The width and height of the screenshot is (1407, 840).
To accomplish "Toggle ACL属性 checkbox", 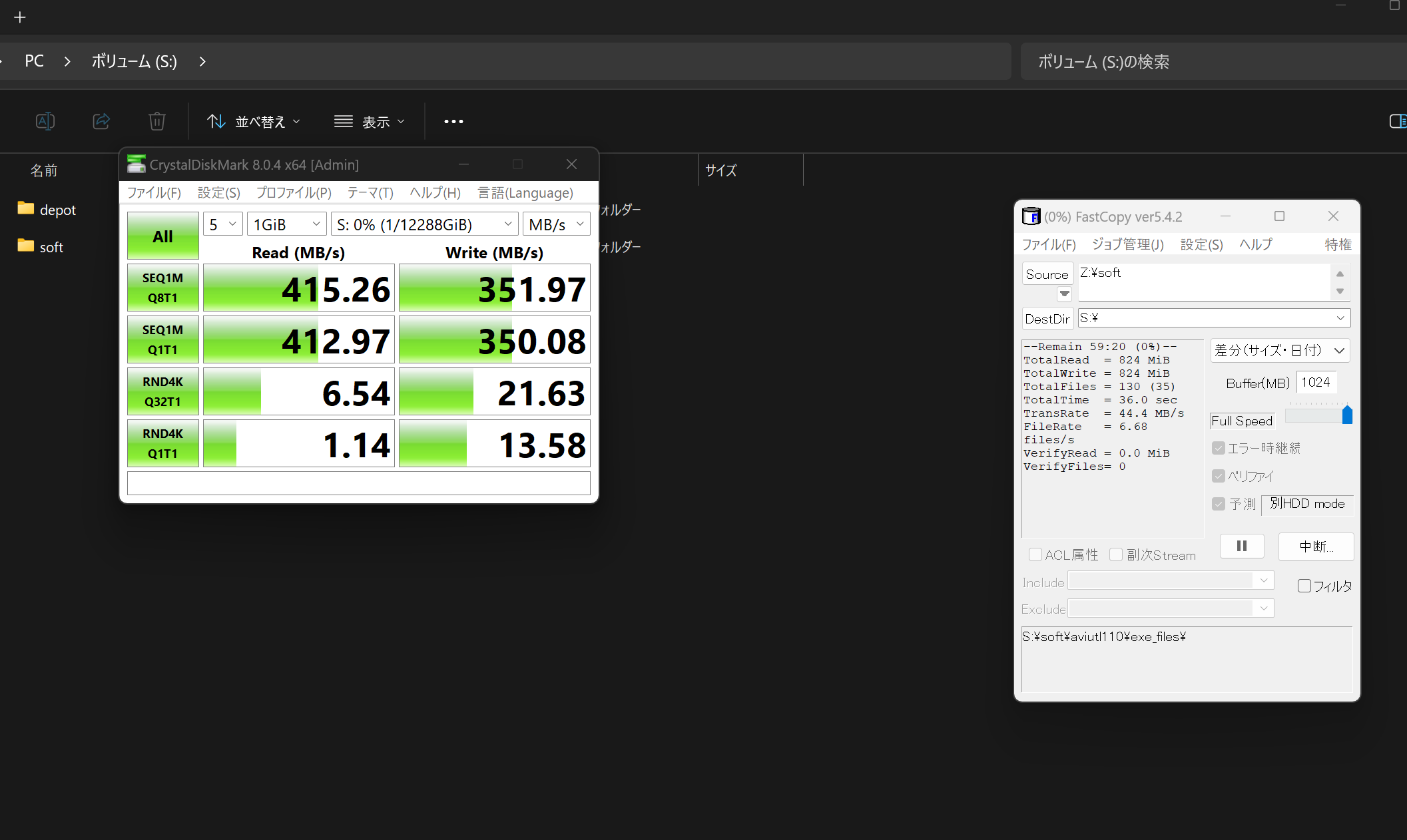I will click(1035, 554).
